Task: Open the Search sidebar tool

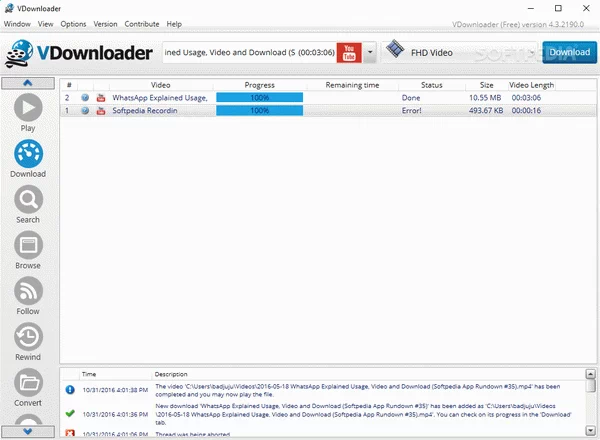Action: pos(28,199)
